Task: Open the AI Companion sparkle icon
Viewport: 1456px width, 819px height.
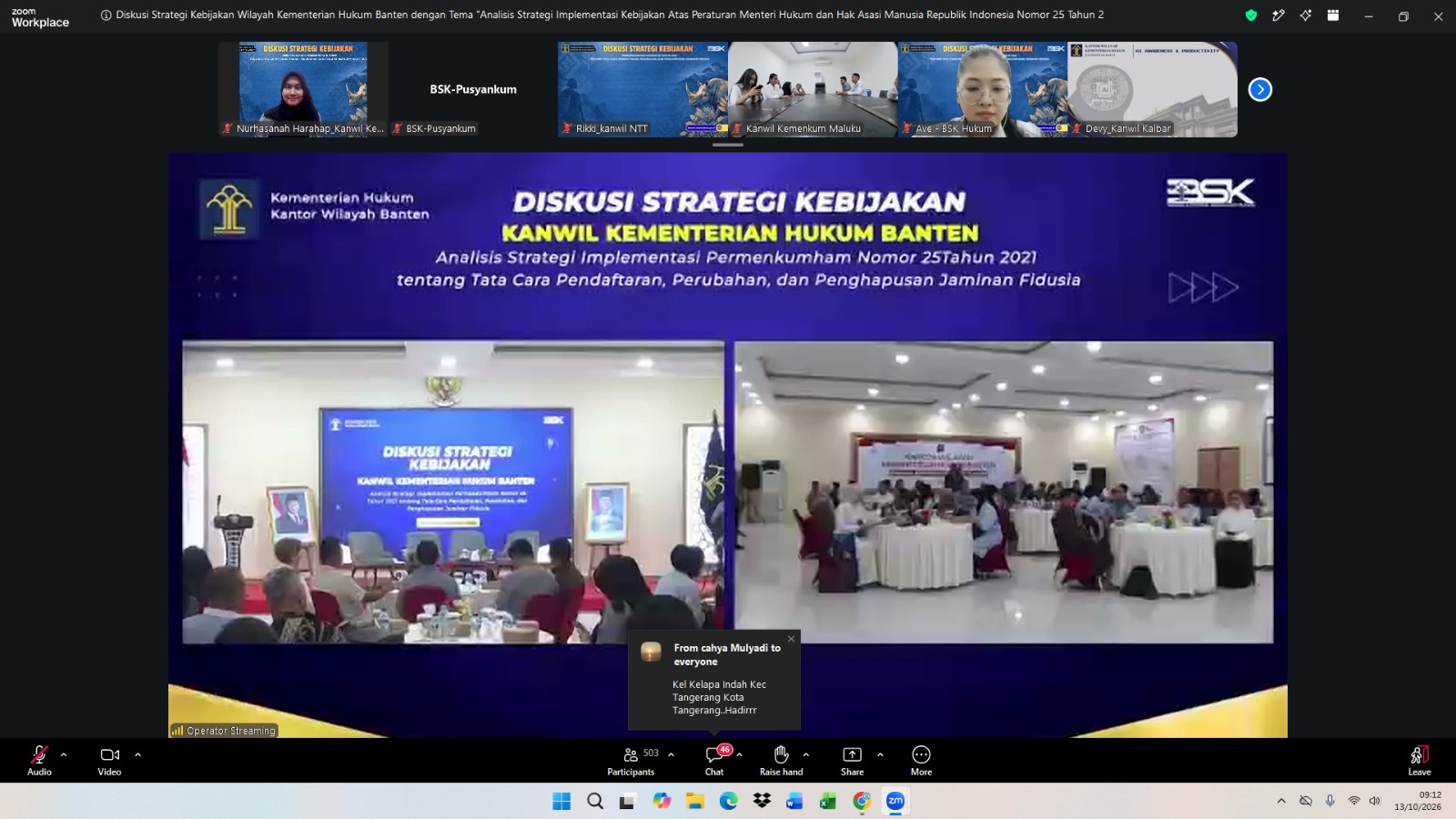Action: 1306,15
